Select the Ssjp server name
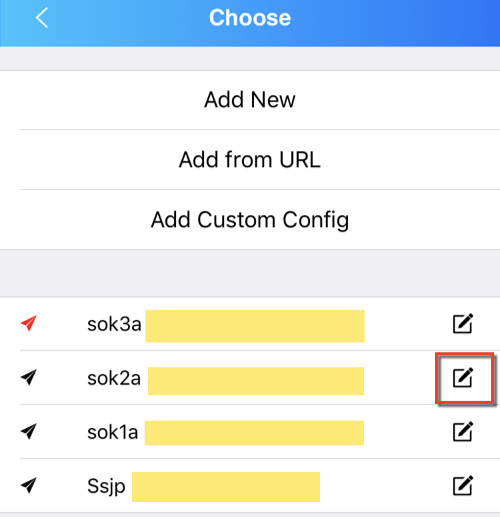Screen dimensions: 500x517 [x=106, y=487]
